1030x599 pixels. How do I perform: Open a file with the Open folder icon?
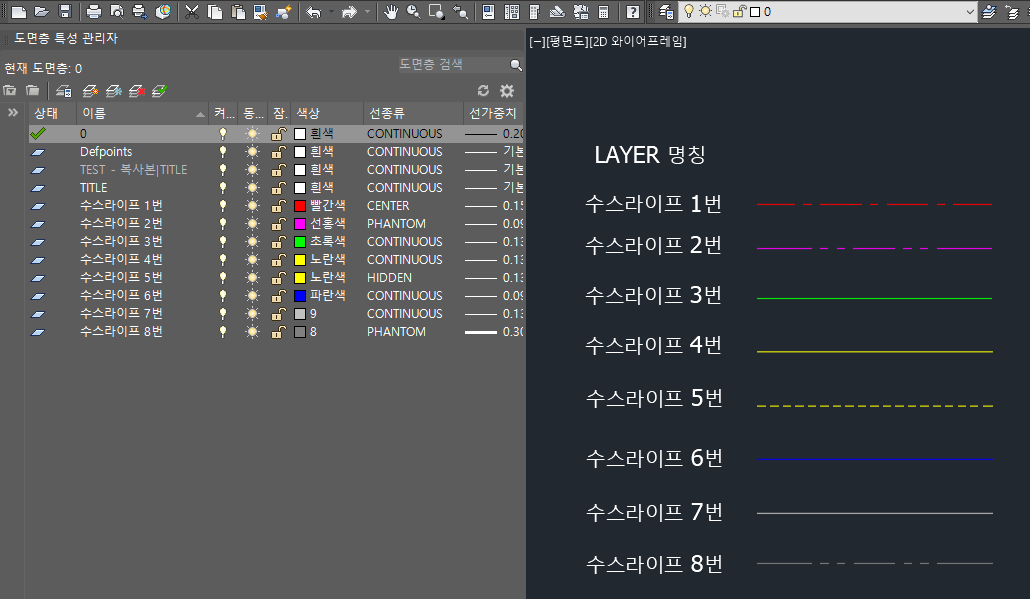pyautogui.click(x=41, y=11)
